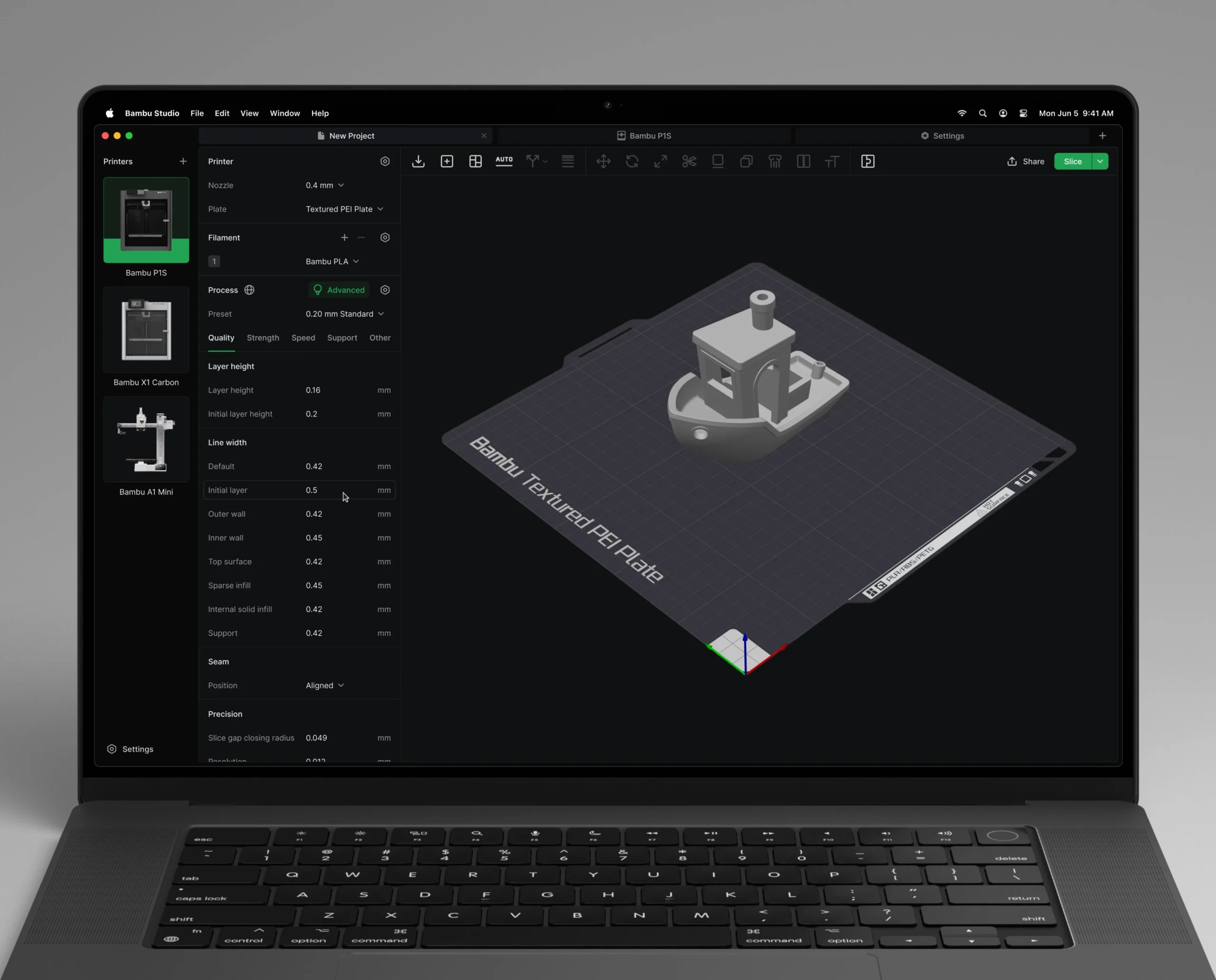The image size is (1216, 980).
Task: Select the Quality tab
Action: 221,338
